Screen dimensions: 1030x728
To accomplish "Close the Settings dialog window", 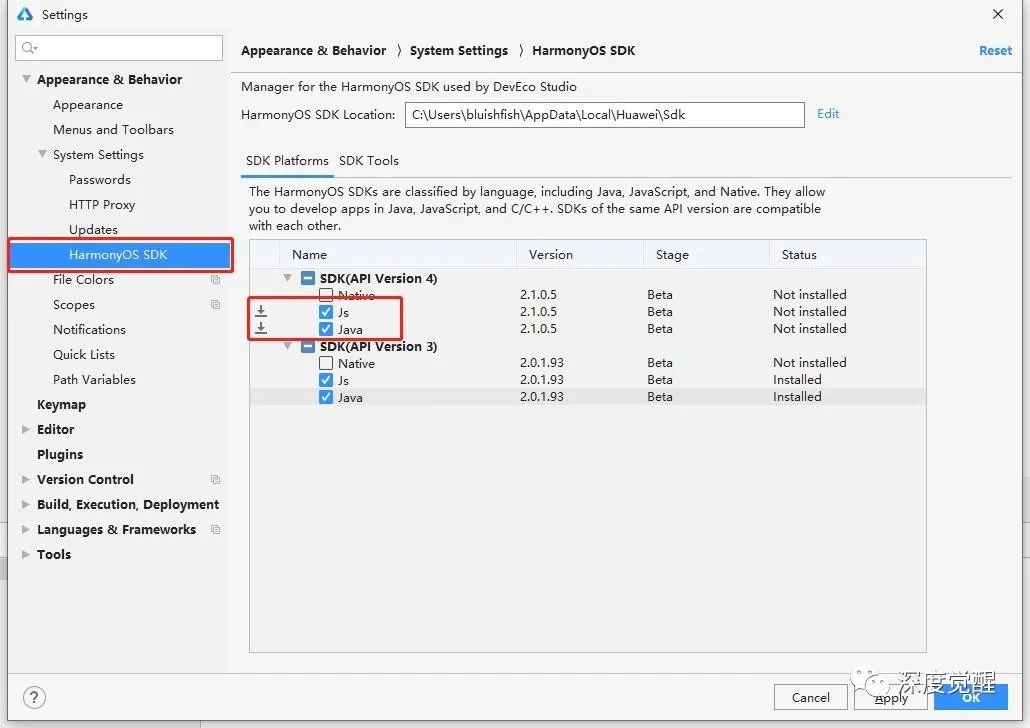I will click(998, 14).
